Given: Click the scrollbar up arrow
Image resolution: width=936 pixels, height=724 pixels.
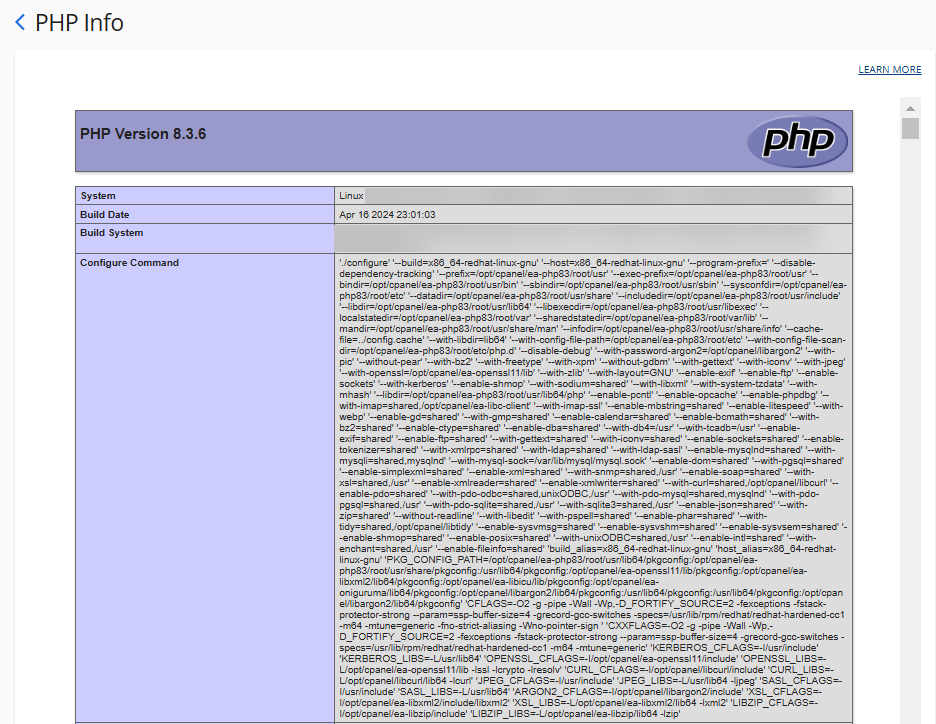Looking at the screenshot, I should pos(909,107).
